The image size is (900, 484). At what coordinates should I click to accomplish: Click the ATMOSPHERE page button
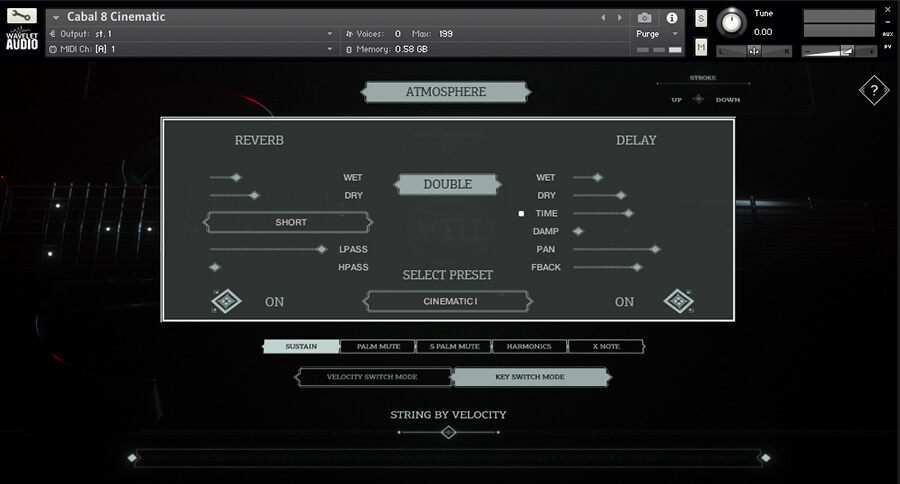click(x=446, y=92)
